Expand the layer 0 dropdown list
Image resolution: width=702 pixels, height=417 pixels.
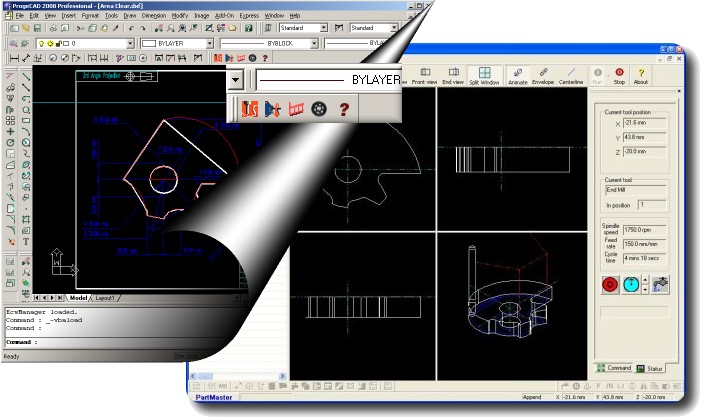(130, 43)
